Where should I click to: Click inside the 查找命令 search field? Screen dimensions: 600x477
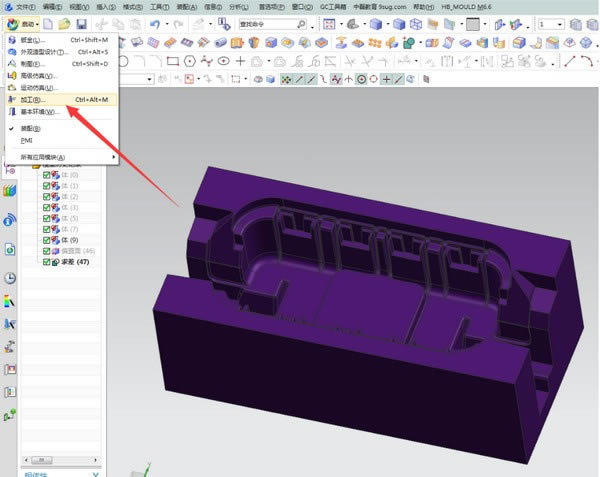(x=265, y=23)
